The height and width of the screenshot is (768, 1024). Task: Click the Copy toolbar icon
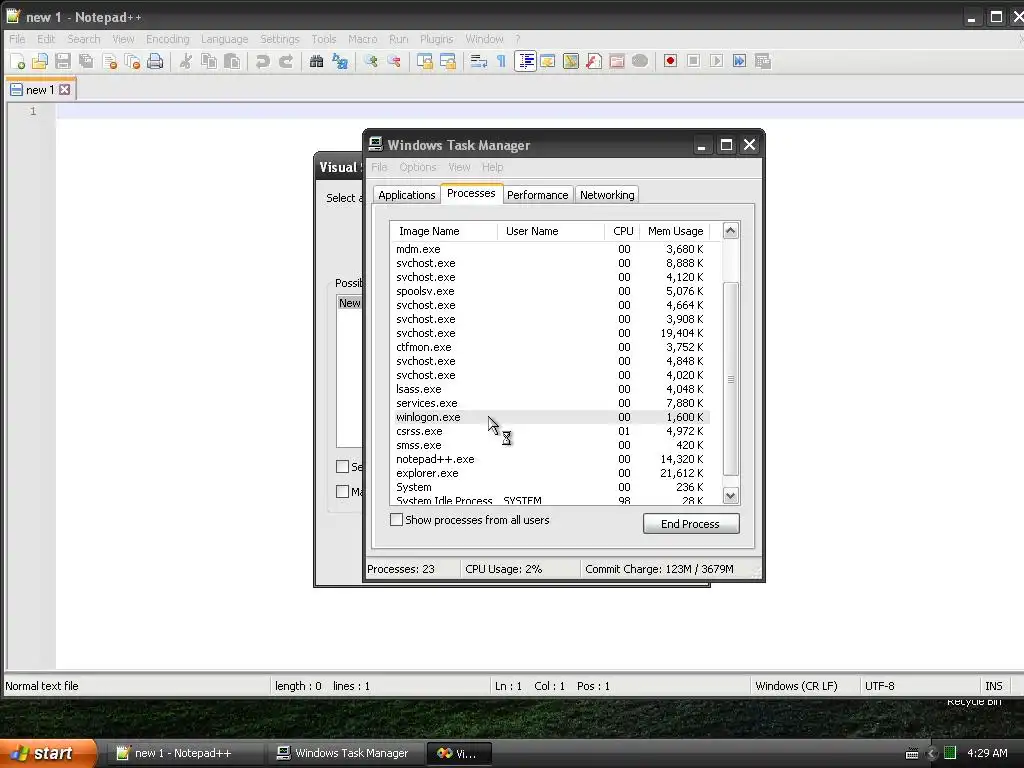[209, 61]
